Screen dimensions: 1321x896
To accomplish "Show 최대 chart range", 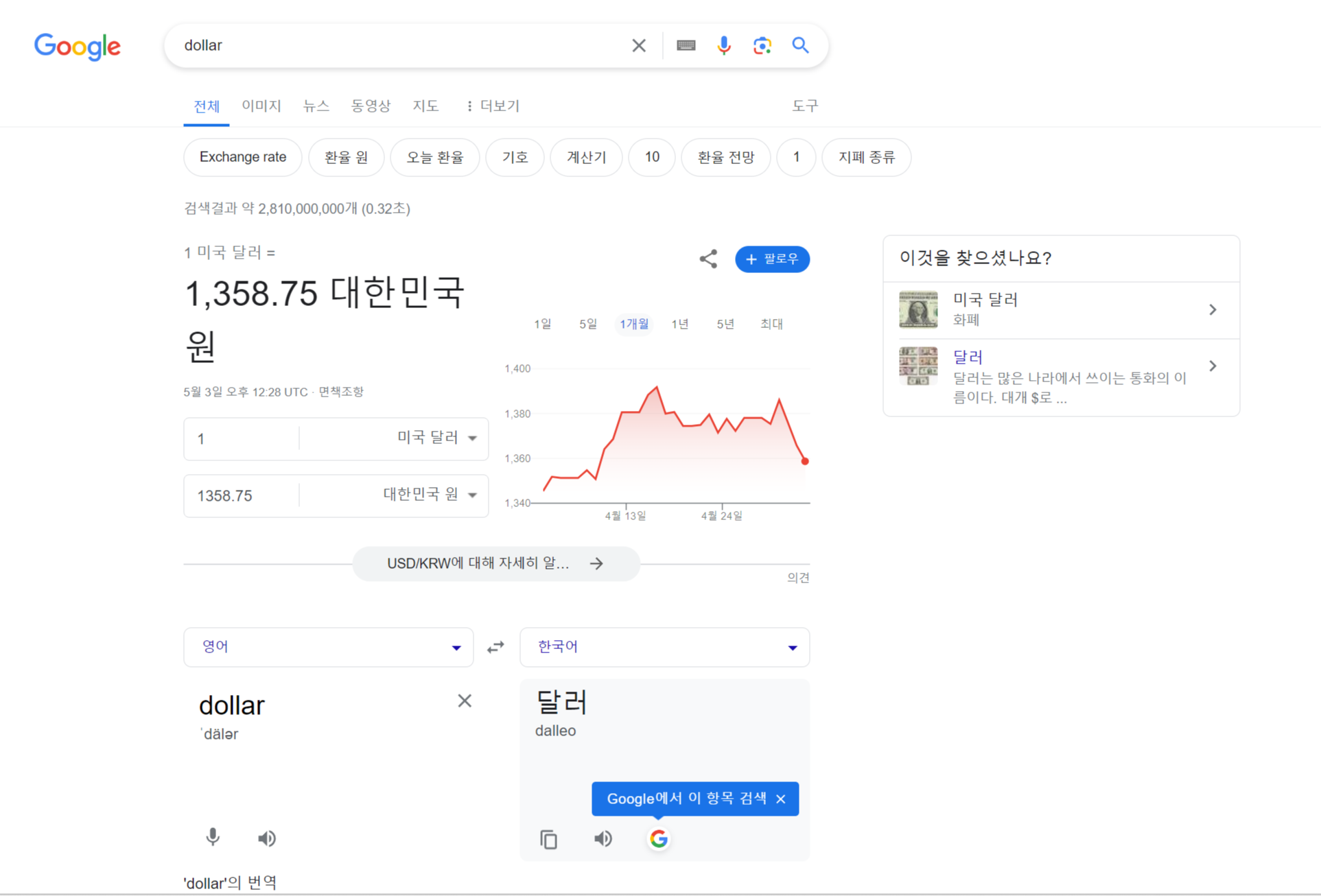I will point(771,324).
